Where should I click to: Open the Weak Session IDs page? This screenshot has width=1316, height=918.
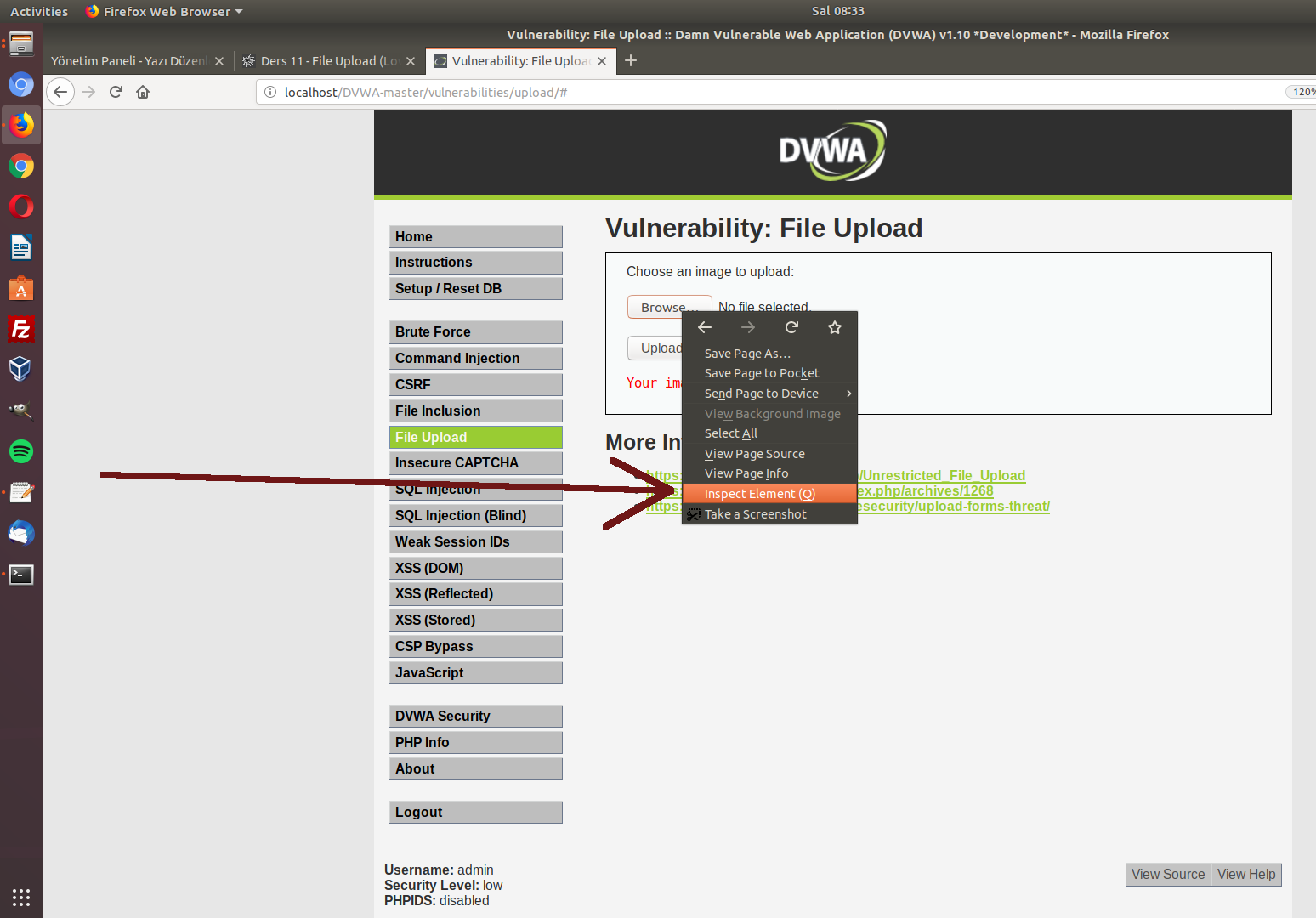pyautogui.click(x=476, y=542)
